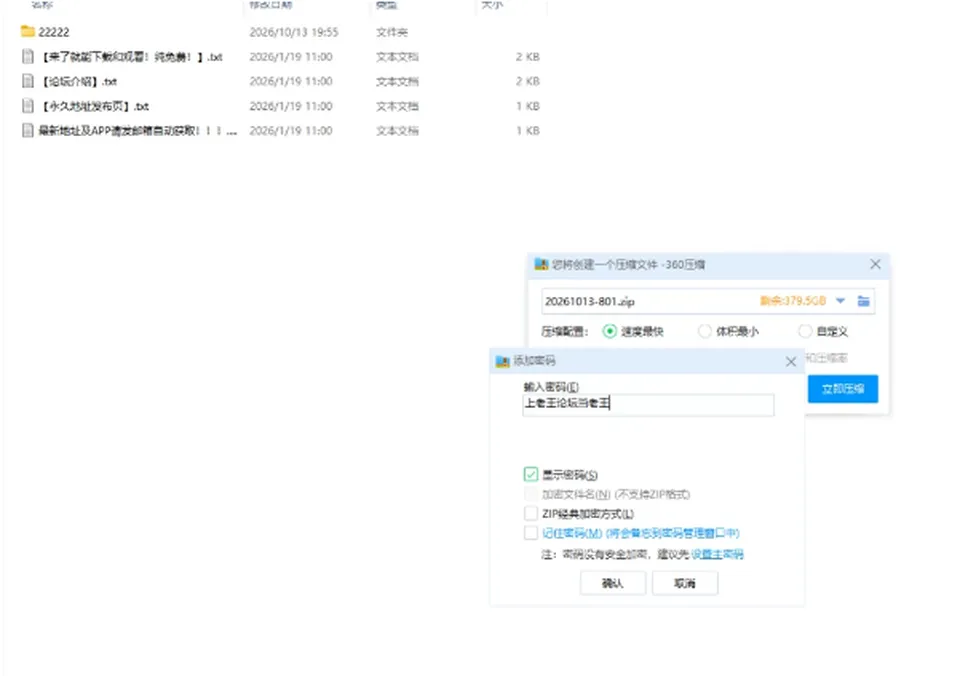Click the text file icon beside 【论坛介绍】.txt
Screen dimensions: 960x676
point(28,81)
